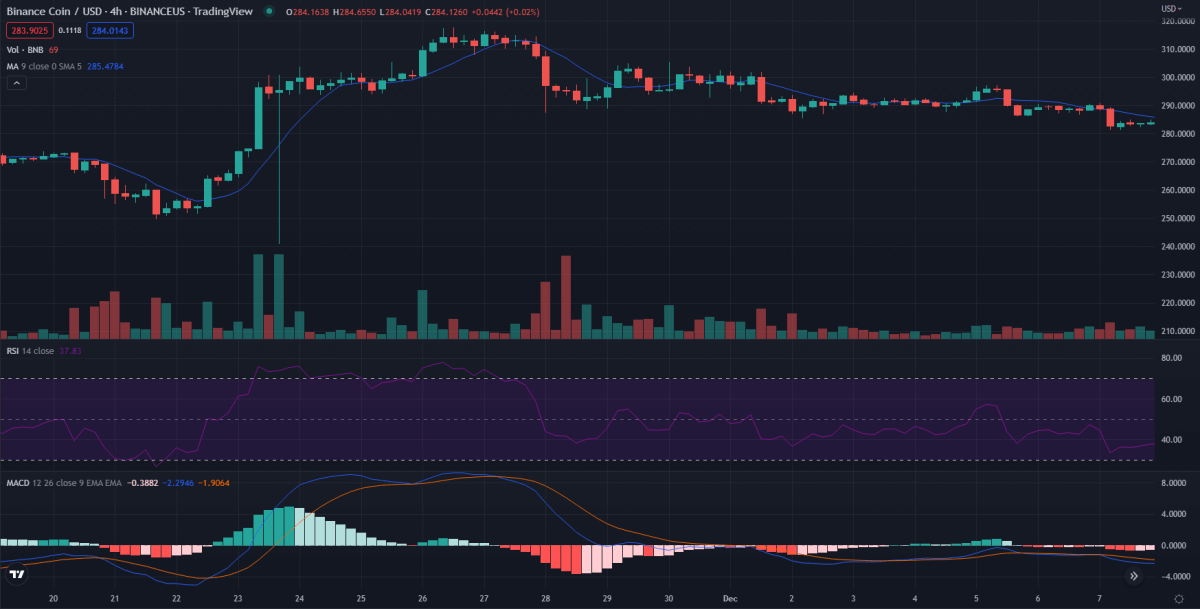Click the RSI 80.00 scale label
The height and width of the screenshot is (609, 1200).
[1172, 358]
